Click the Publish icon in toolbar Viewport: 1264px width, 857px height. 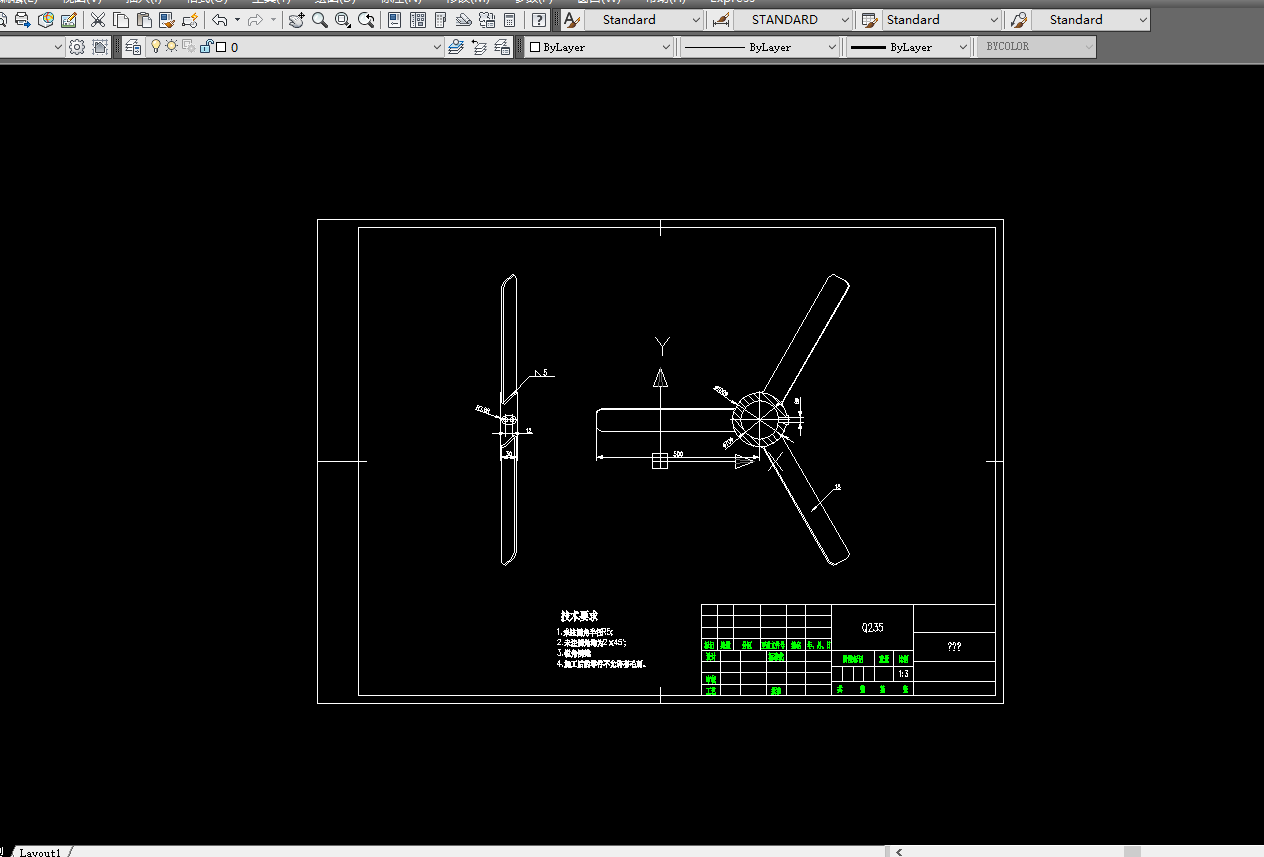tap(22, 20)
